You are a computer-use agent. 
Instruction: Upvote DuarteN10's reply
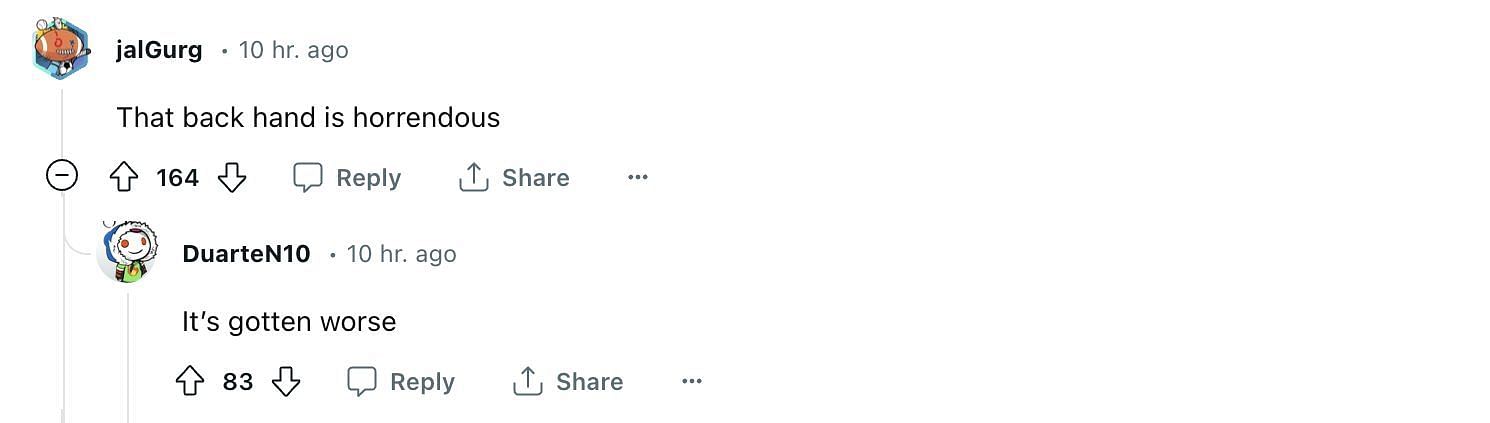pos(190,382)
